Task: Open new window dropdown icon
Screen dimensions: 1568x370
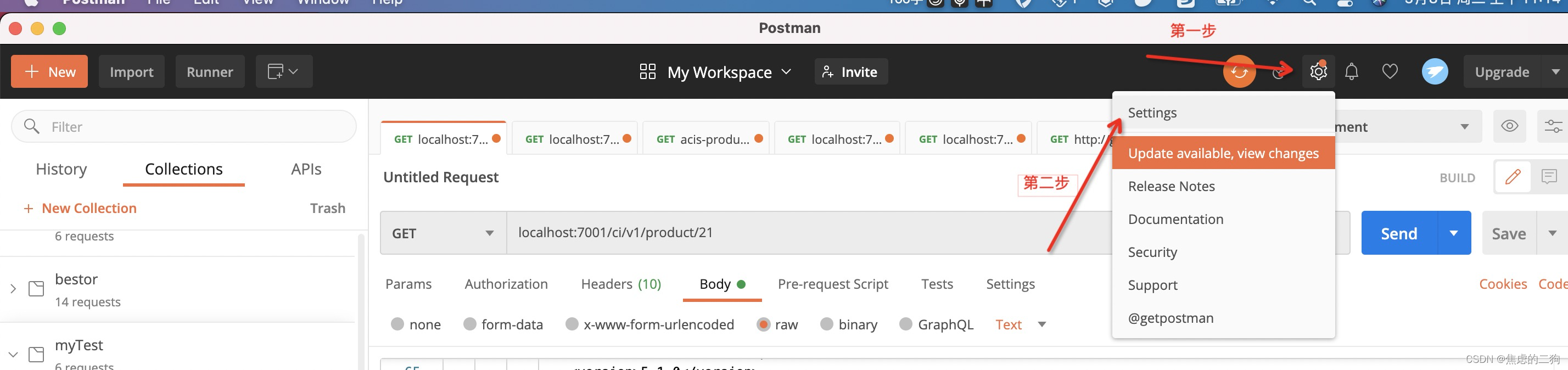Action: (x=284, y=72)
